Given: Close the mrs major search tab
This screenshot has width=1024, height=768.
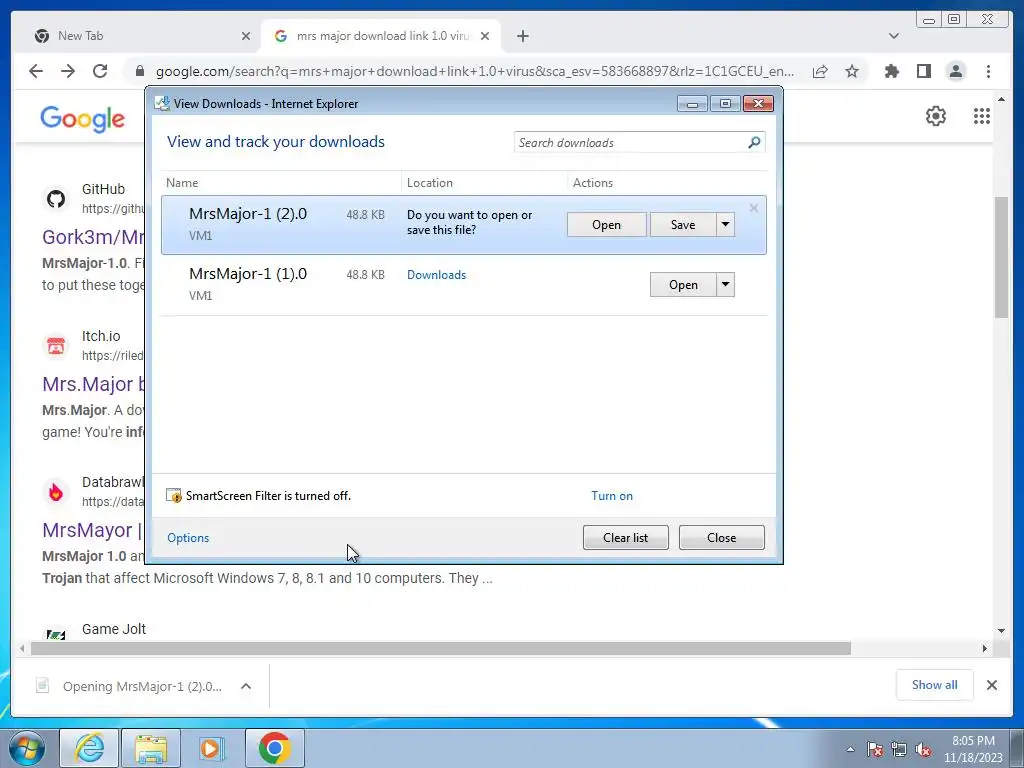Looking at the screenshot, I should (485, 36).
